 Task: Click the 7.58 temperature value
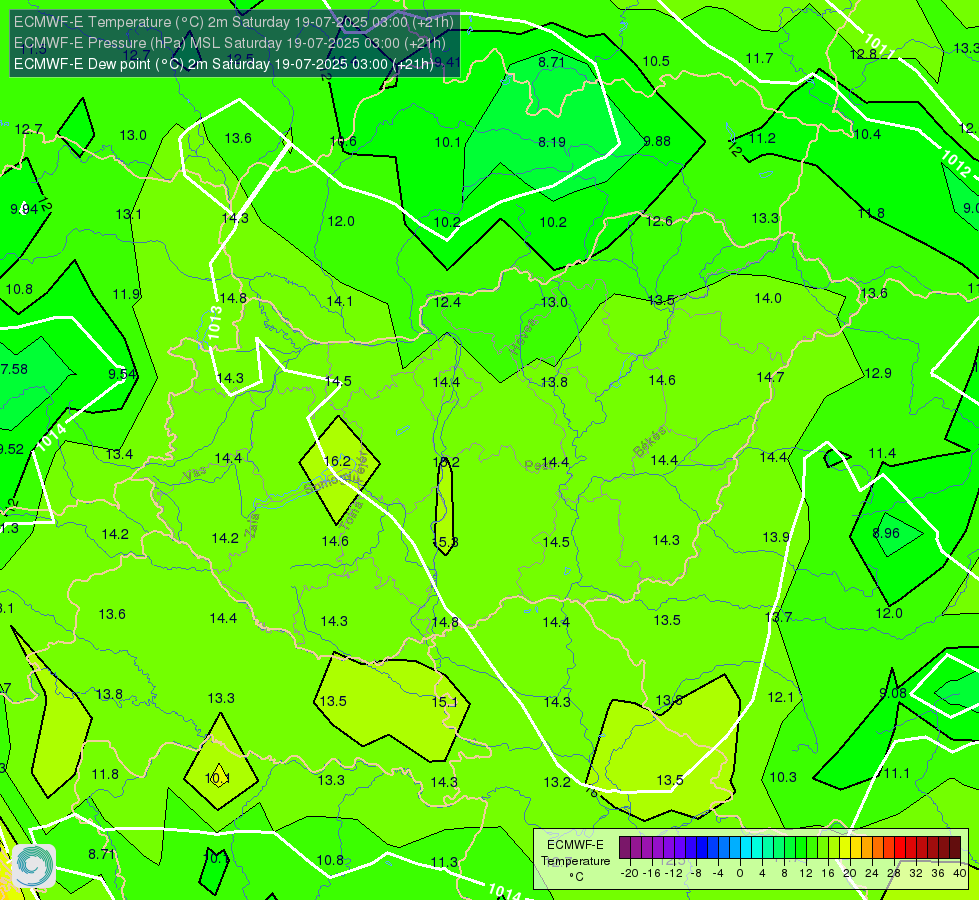14,369
